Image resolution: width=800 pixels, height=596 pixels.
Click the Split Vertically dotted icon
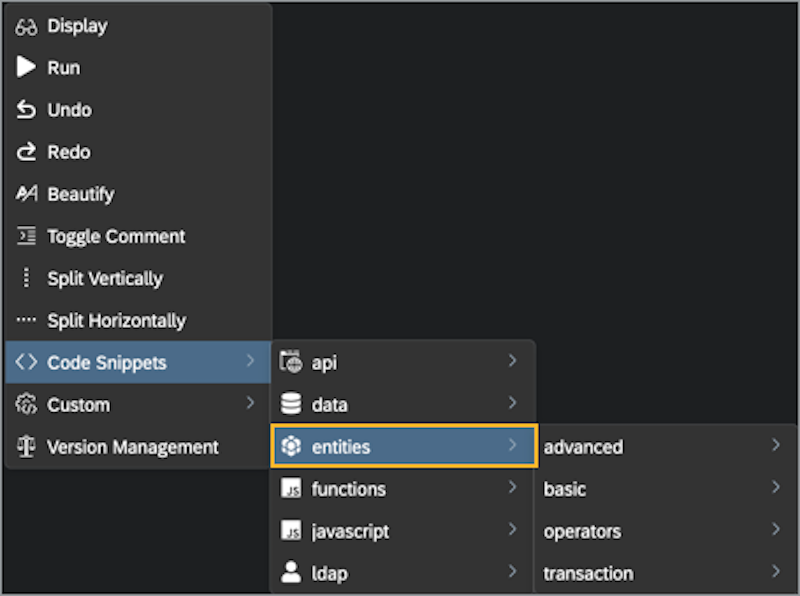point(26,278)
